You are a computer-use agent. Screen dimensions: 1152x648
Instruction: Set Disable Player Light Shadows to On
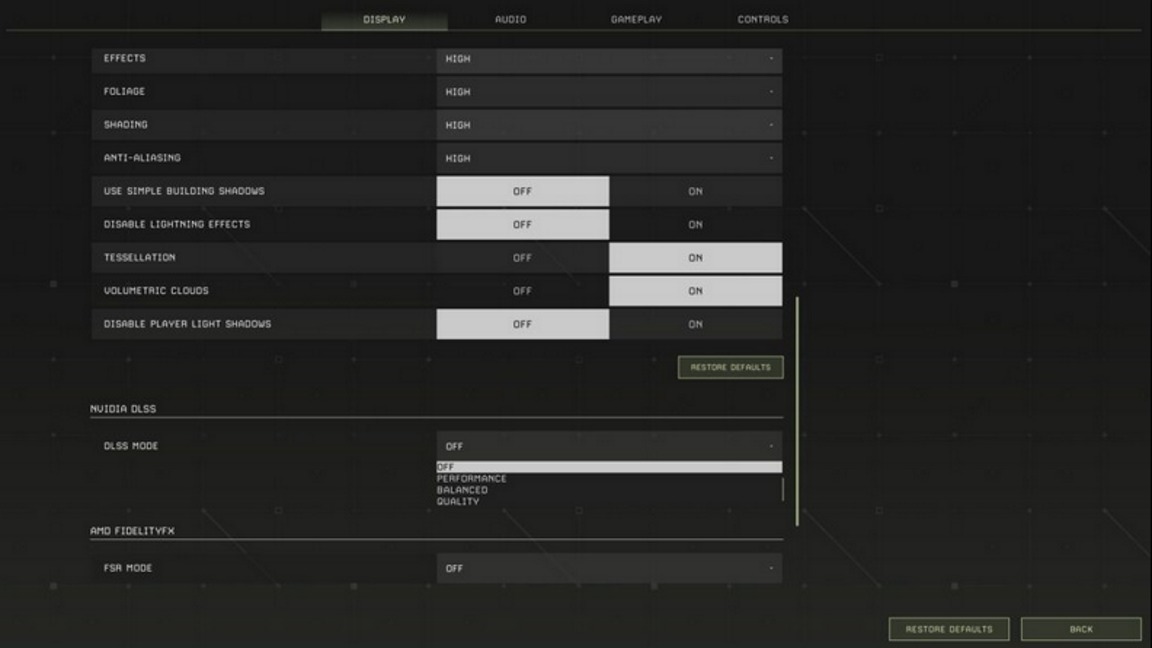pos(696,324)
